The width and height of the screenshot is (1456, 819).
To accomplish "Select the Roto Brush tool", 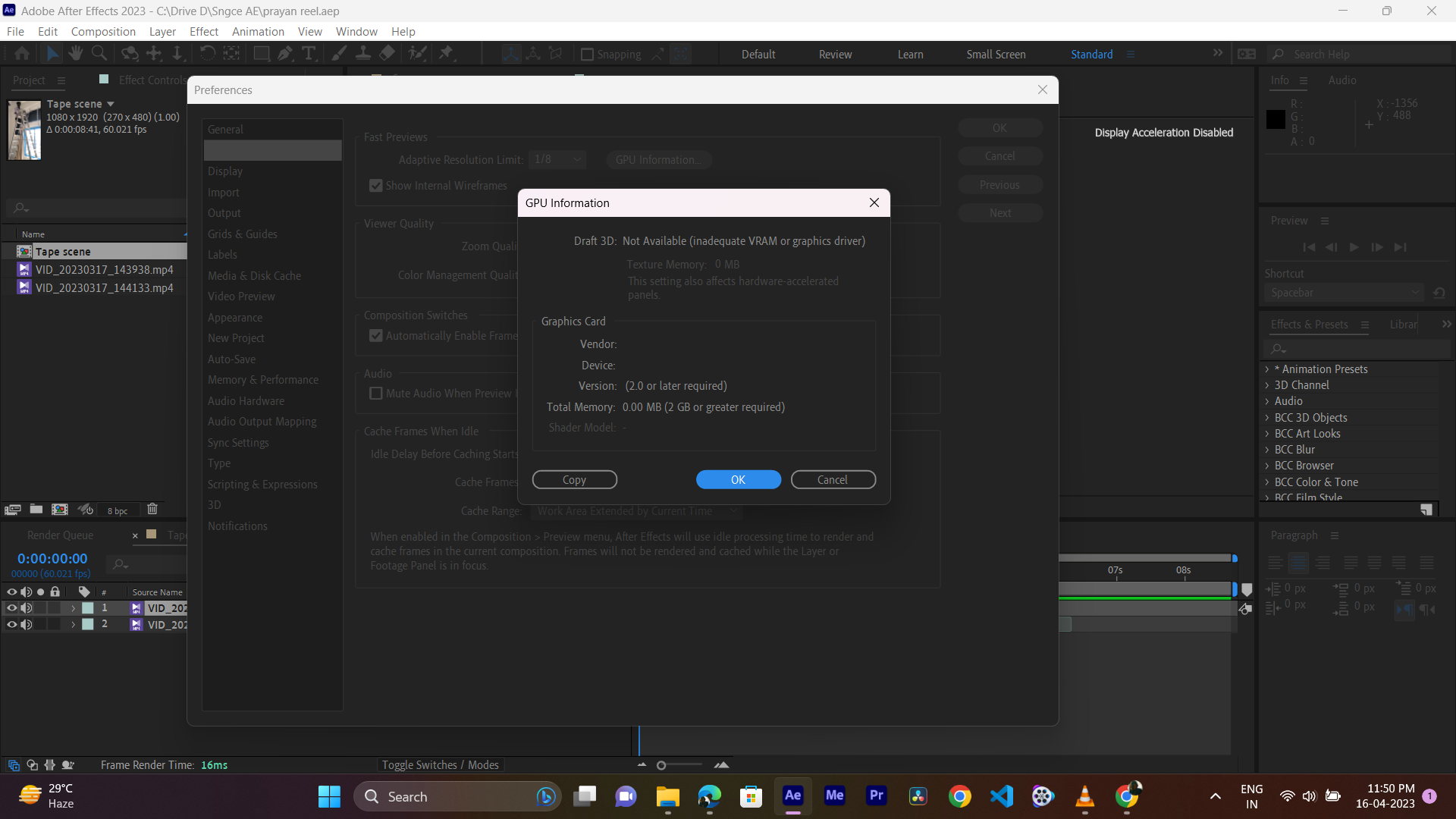I will [418, 53].
